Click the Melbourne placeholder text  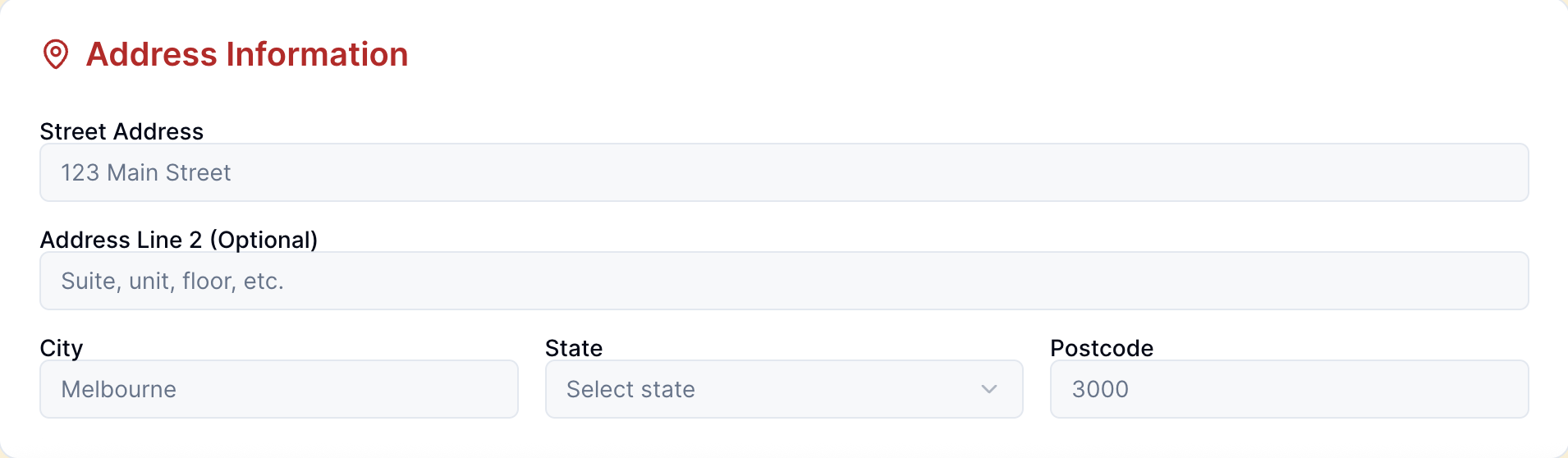(119, 389)
